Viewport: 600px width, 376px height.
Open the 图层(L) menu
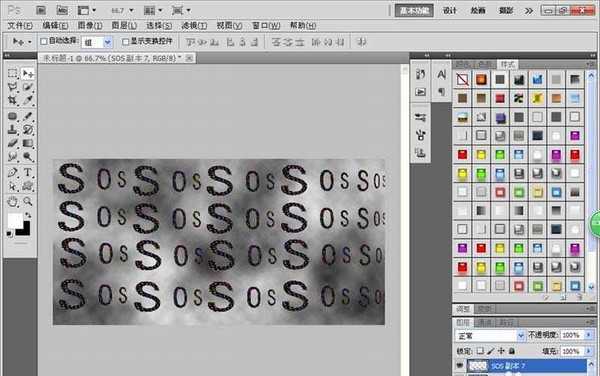point(124,26)
